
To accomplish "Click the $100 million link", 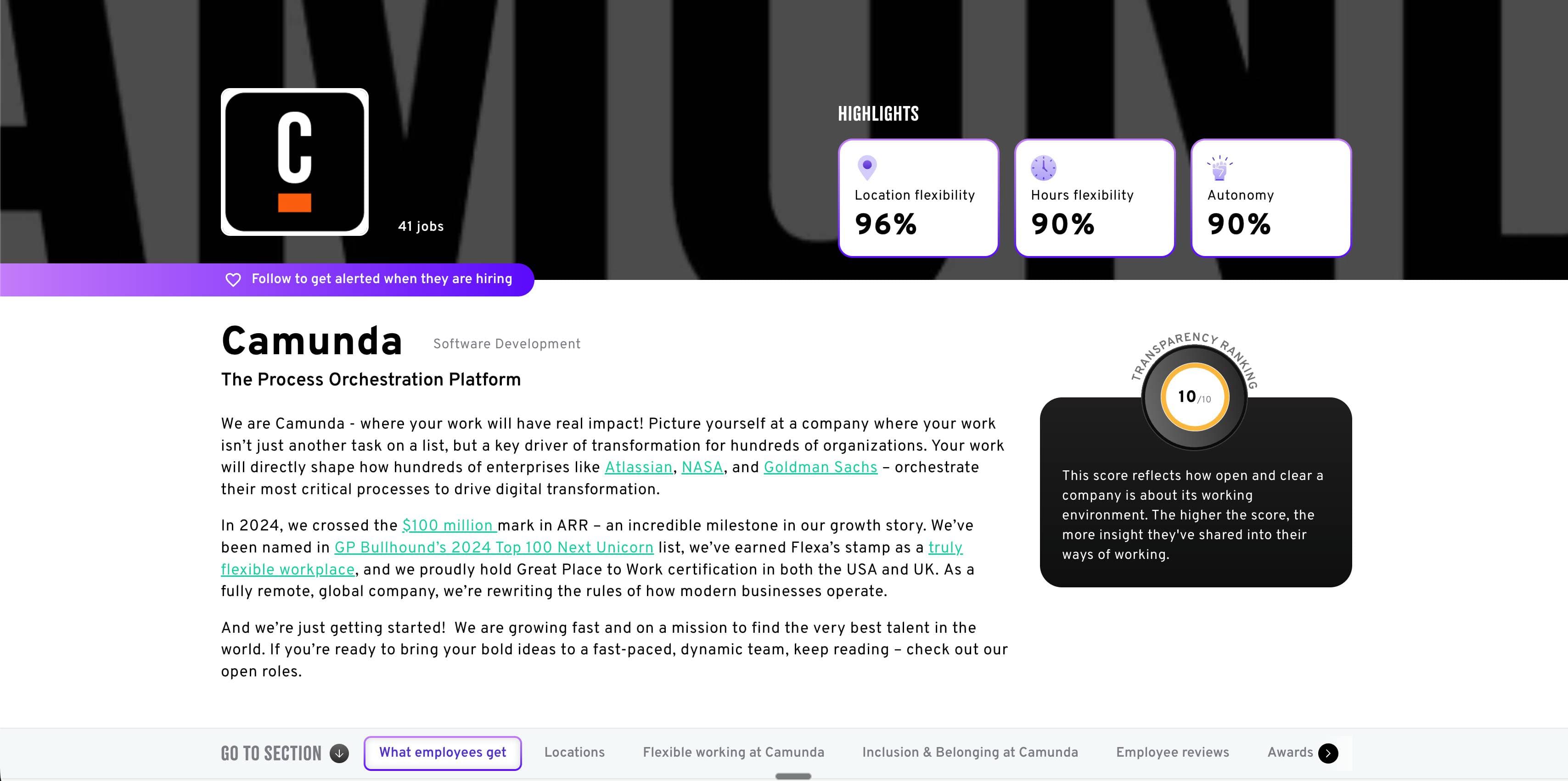I will point(449,525).
